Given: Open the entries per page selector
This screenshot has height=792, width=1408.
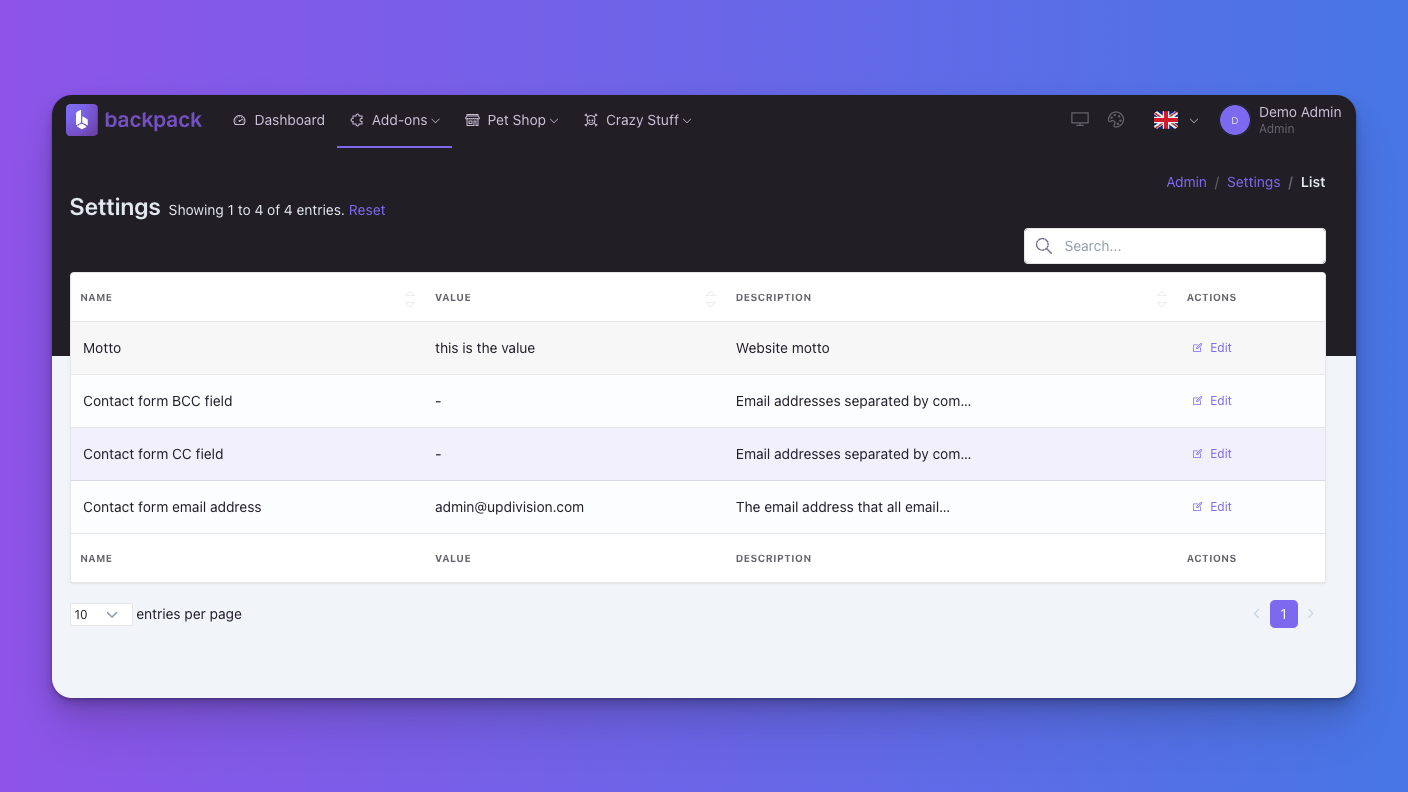Looking at the screenshot, I should pos(100,614).
